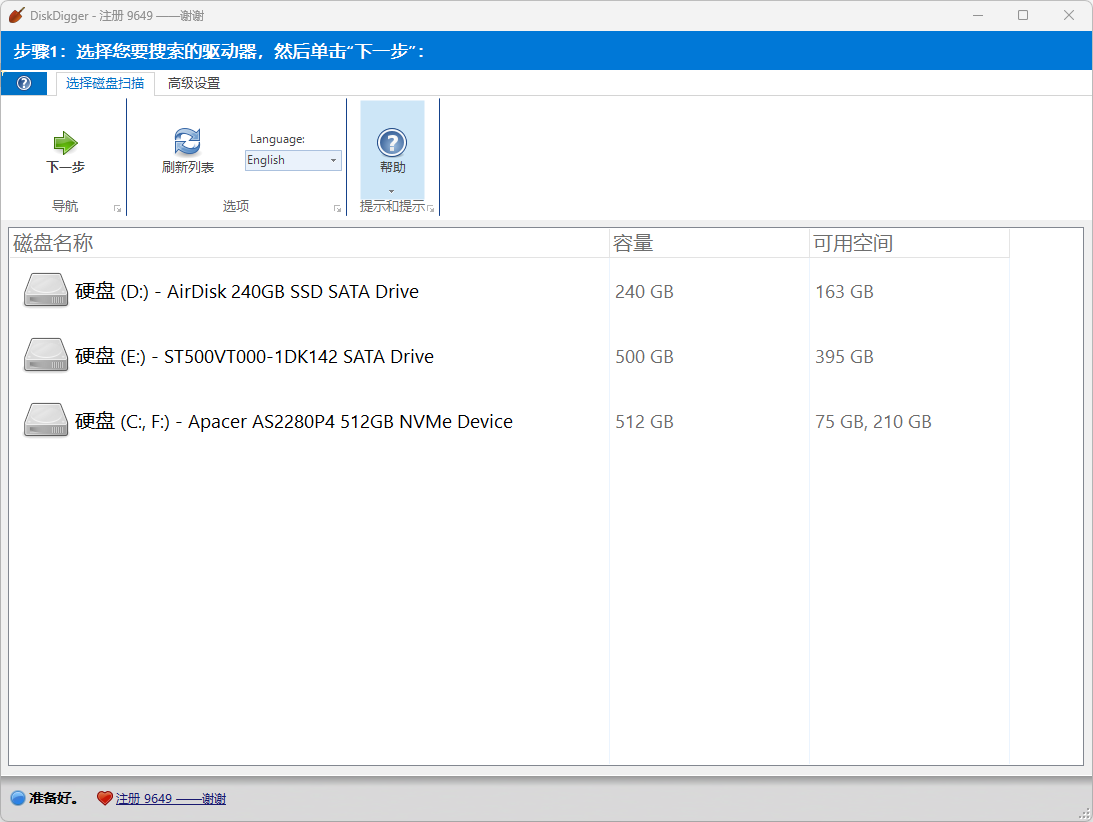Click the small help icon beside tabs
Viewport: 1093px width, 822px height.
24,83
